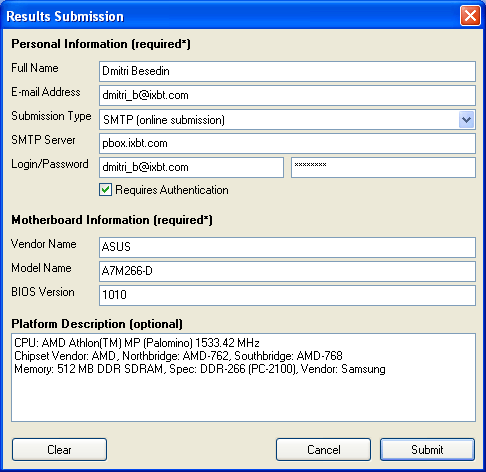Click the masked Password field

[383, 167]
